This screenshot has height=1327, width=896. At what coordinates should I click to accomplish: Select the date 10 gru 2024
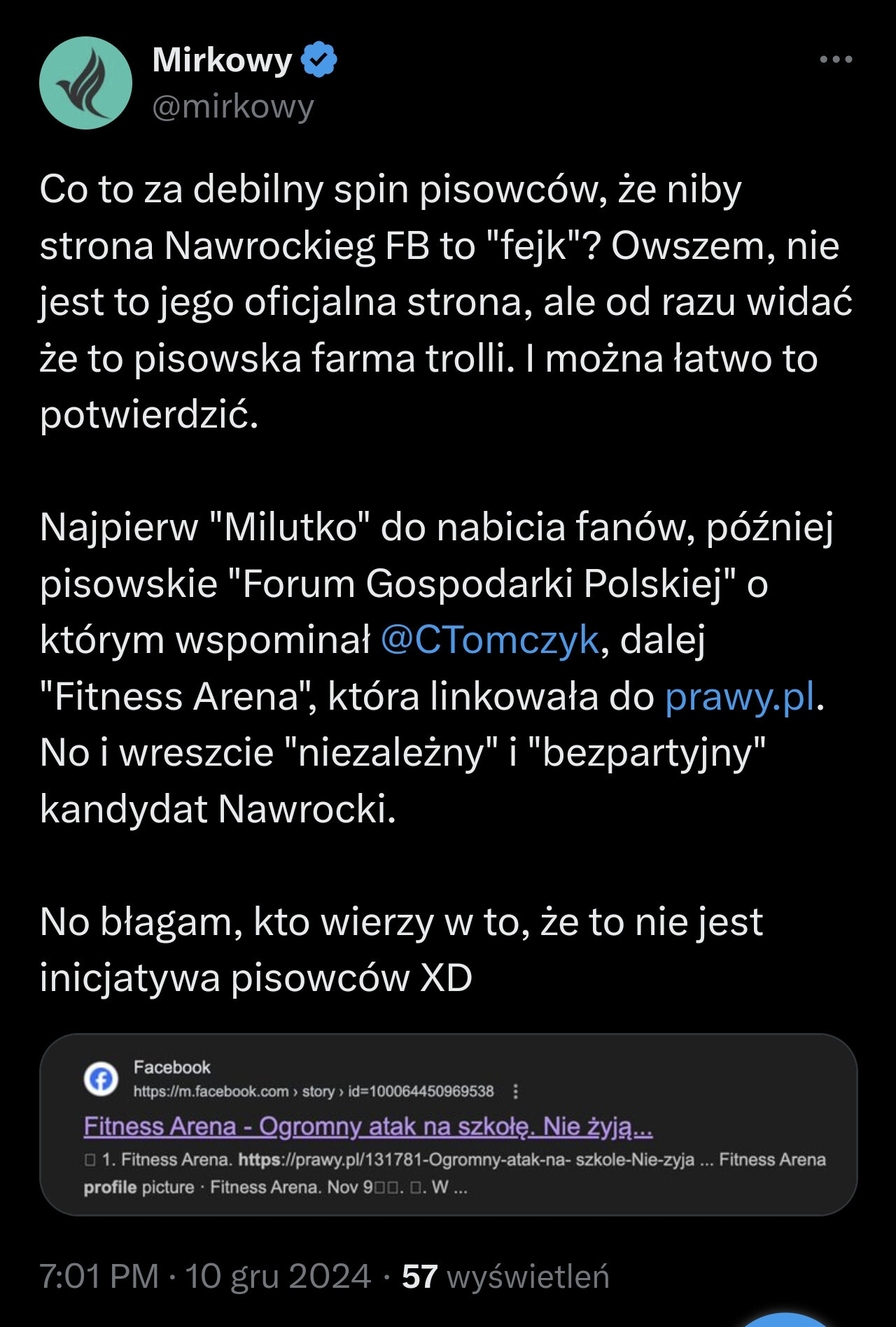point(278,1275)
